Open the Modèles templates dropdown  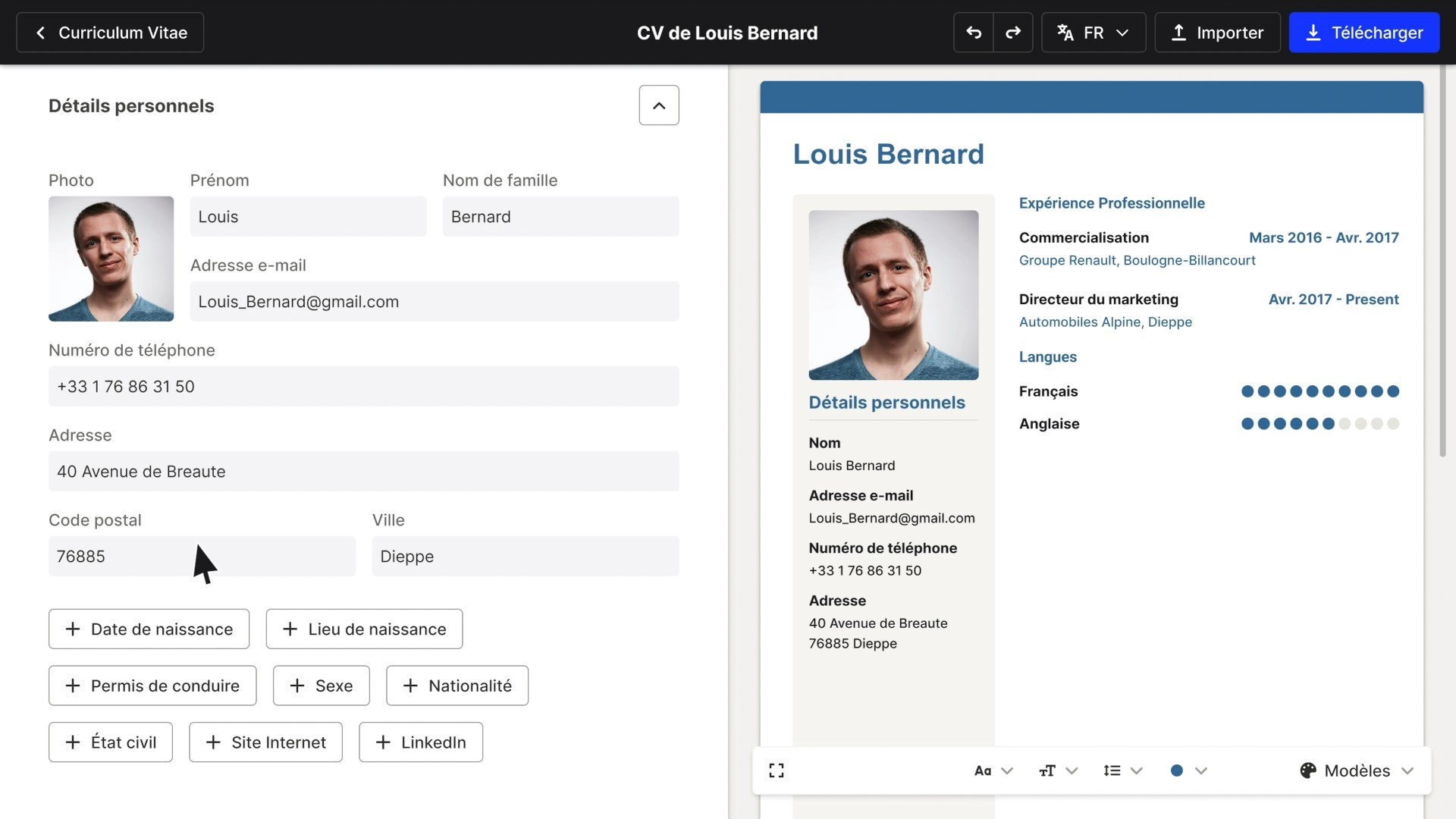1356,770
